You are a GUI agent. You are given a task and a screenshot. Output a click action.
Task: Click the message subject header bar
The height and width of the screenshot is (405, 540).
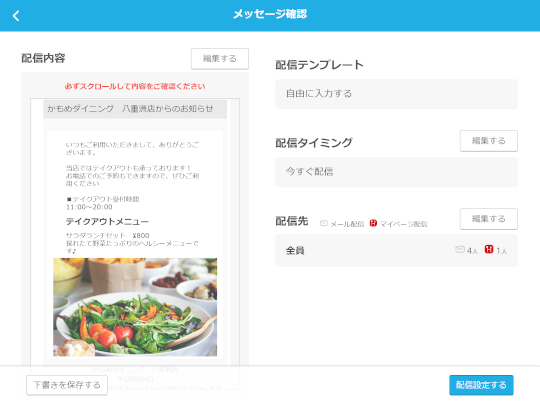tap(135, 109)
